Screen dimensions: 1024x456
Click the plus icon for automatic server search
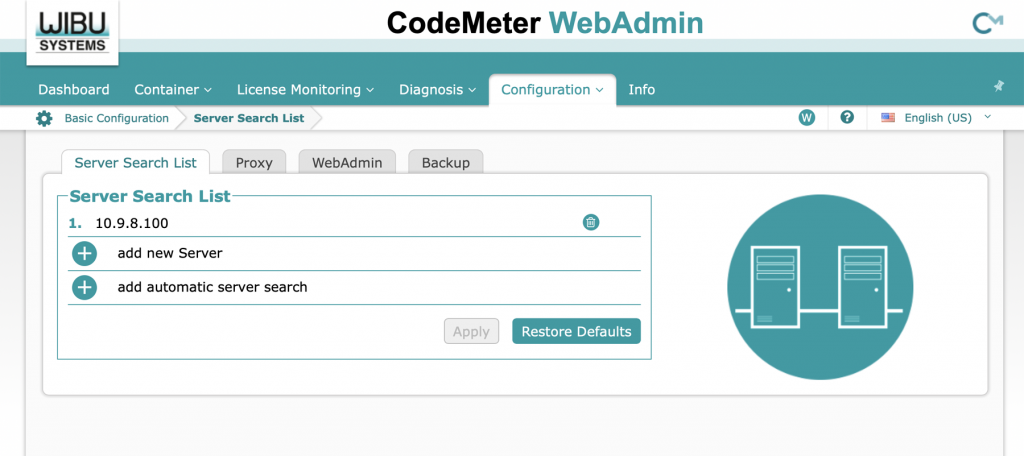tap(84, 287)
